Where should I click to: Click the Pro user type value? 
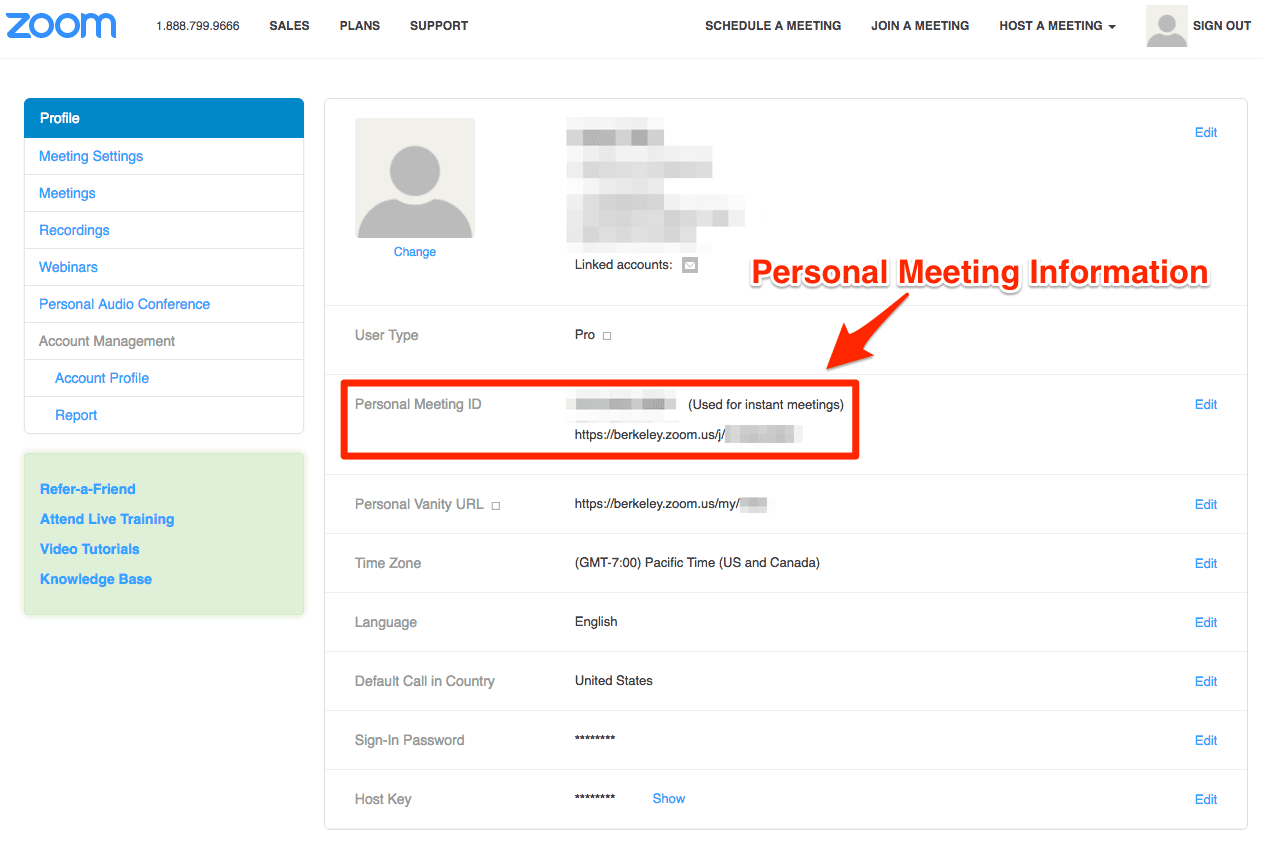tap(585, 335)
